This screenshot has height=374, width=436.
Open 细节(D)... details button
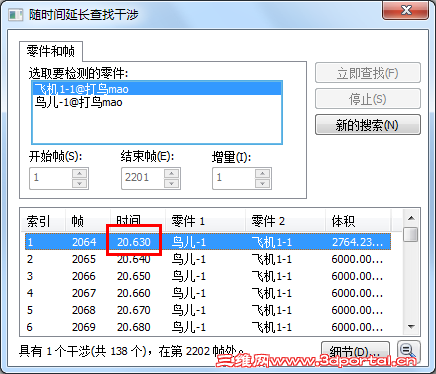355,351
